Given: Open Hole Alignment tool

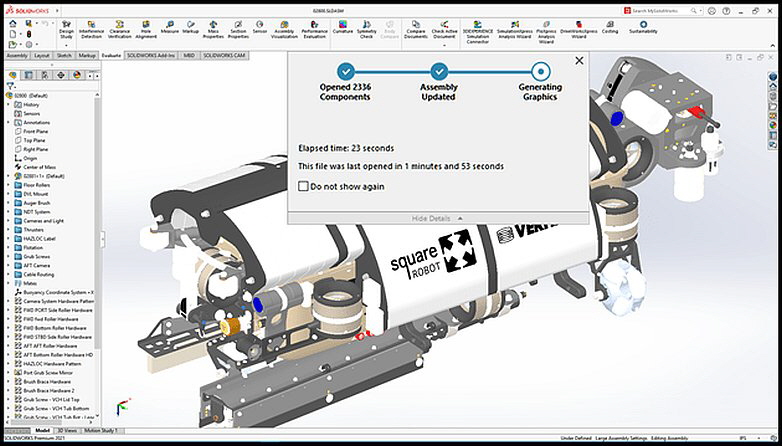Looking at the screenshot, I should 146,29.
